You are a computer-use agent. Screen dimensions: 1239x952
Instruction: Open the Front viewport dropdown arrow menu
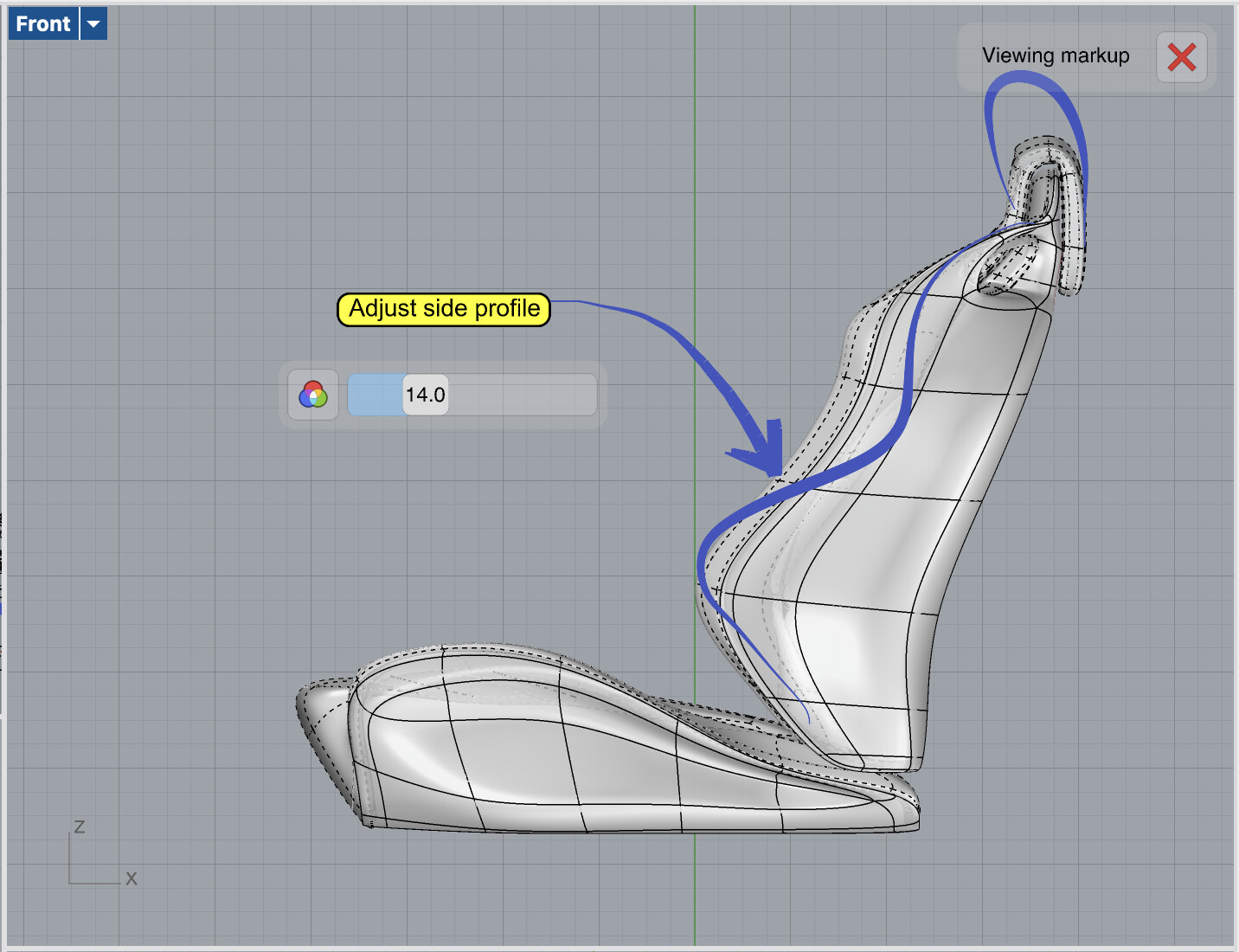click(x=93, y=23)
